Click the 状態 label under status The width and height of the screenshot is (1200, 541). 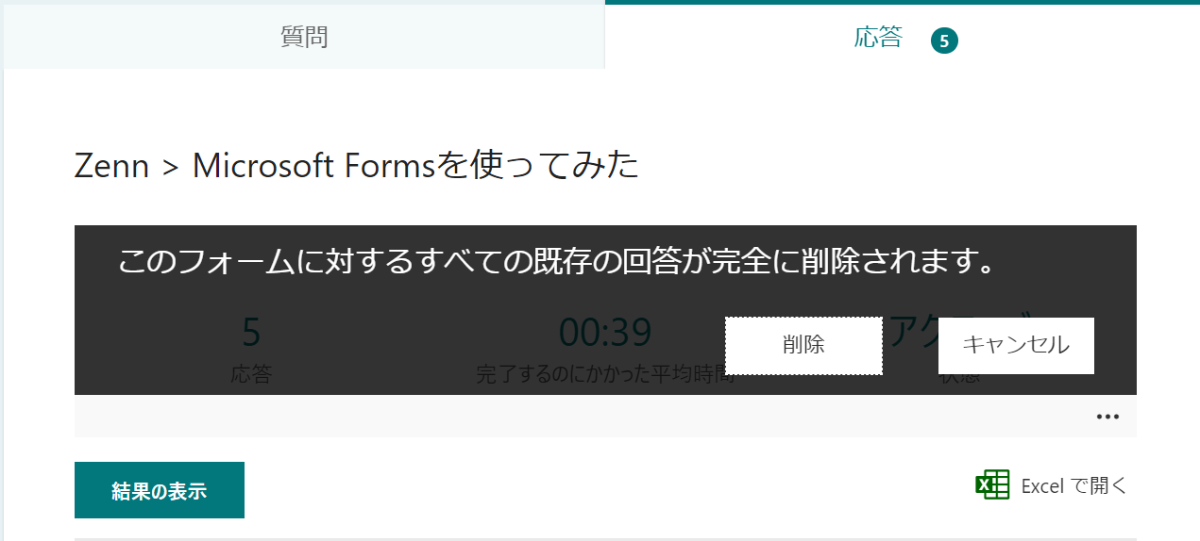[x=960, y=380]
